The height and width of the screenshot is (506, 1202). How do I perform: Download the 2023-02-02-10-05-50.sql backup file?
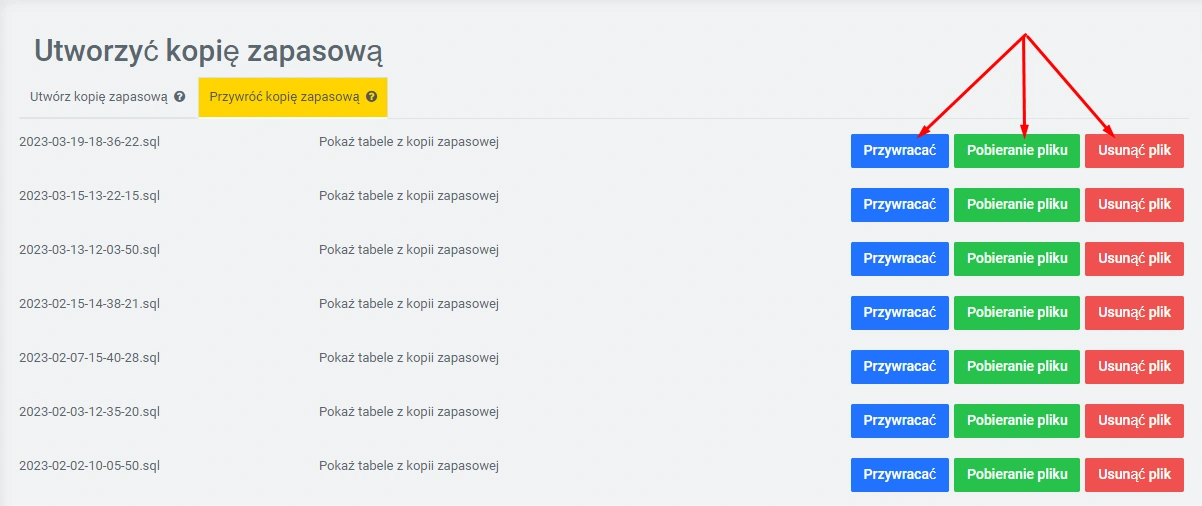(1017, 475)
